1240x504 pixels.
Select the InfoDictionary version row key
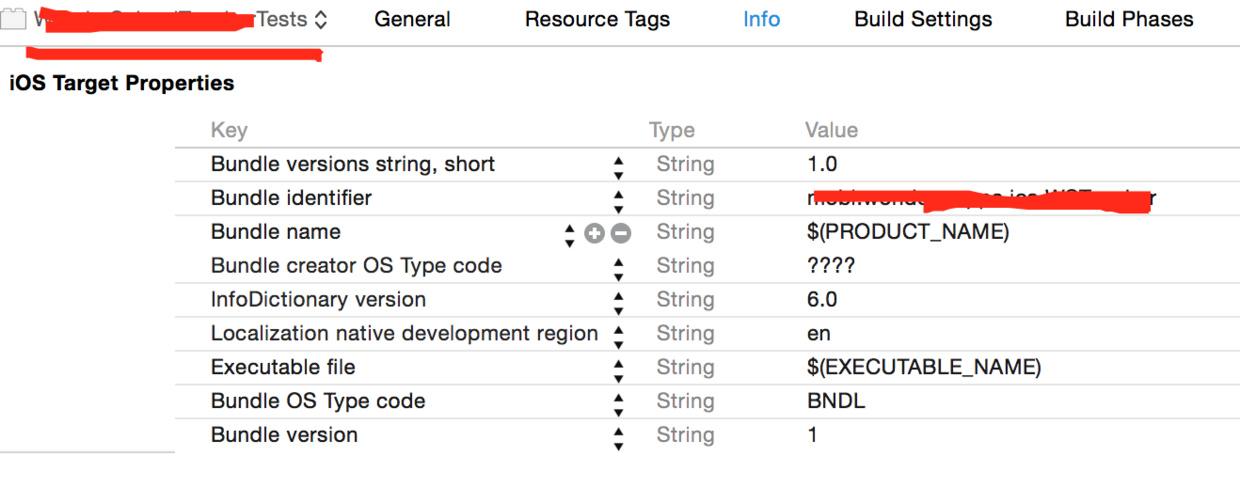pos(318,300)
